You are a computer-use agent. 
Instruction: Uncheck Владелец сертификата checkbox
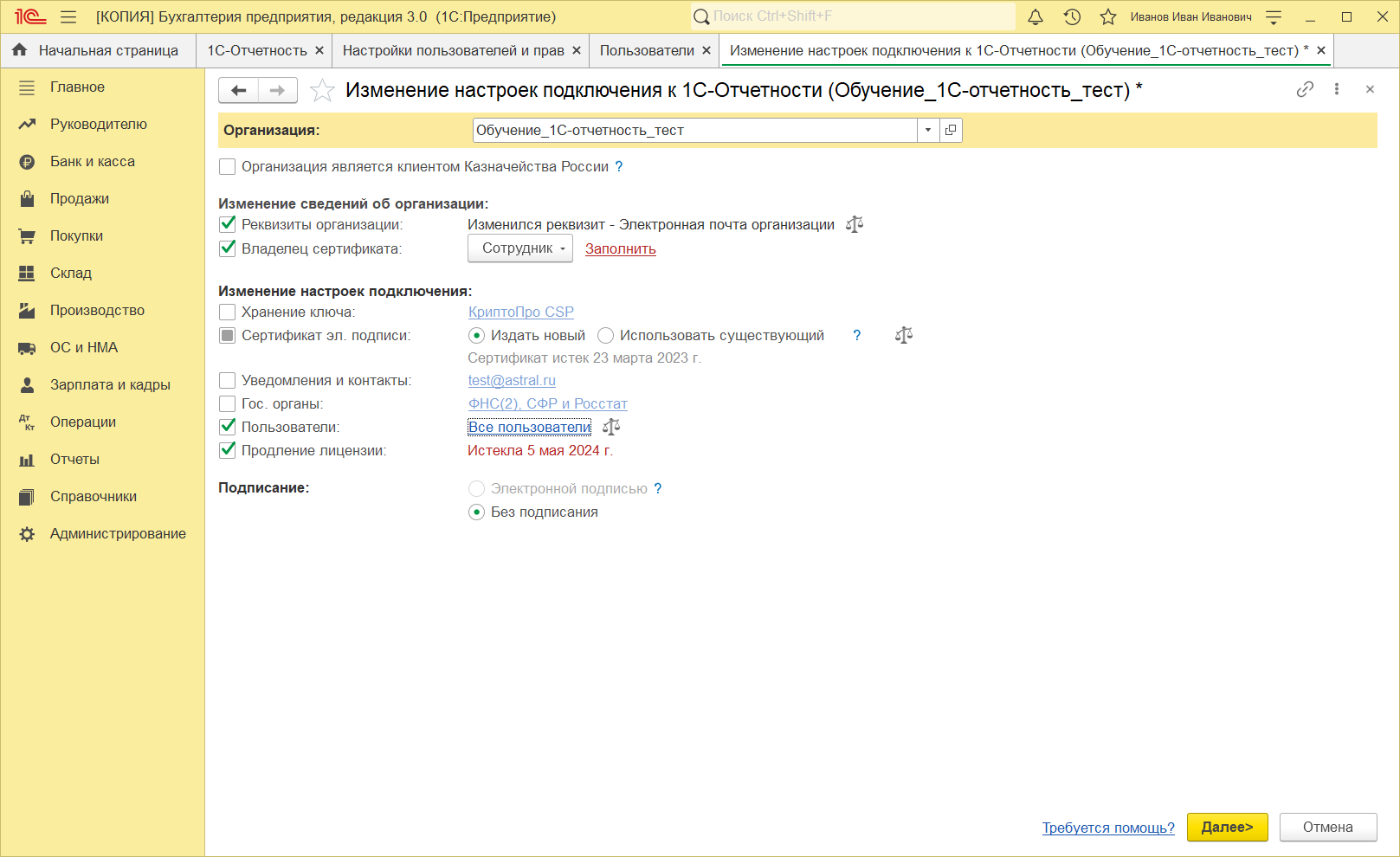[x=228, y=248]
